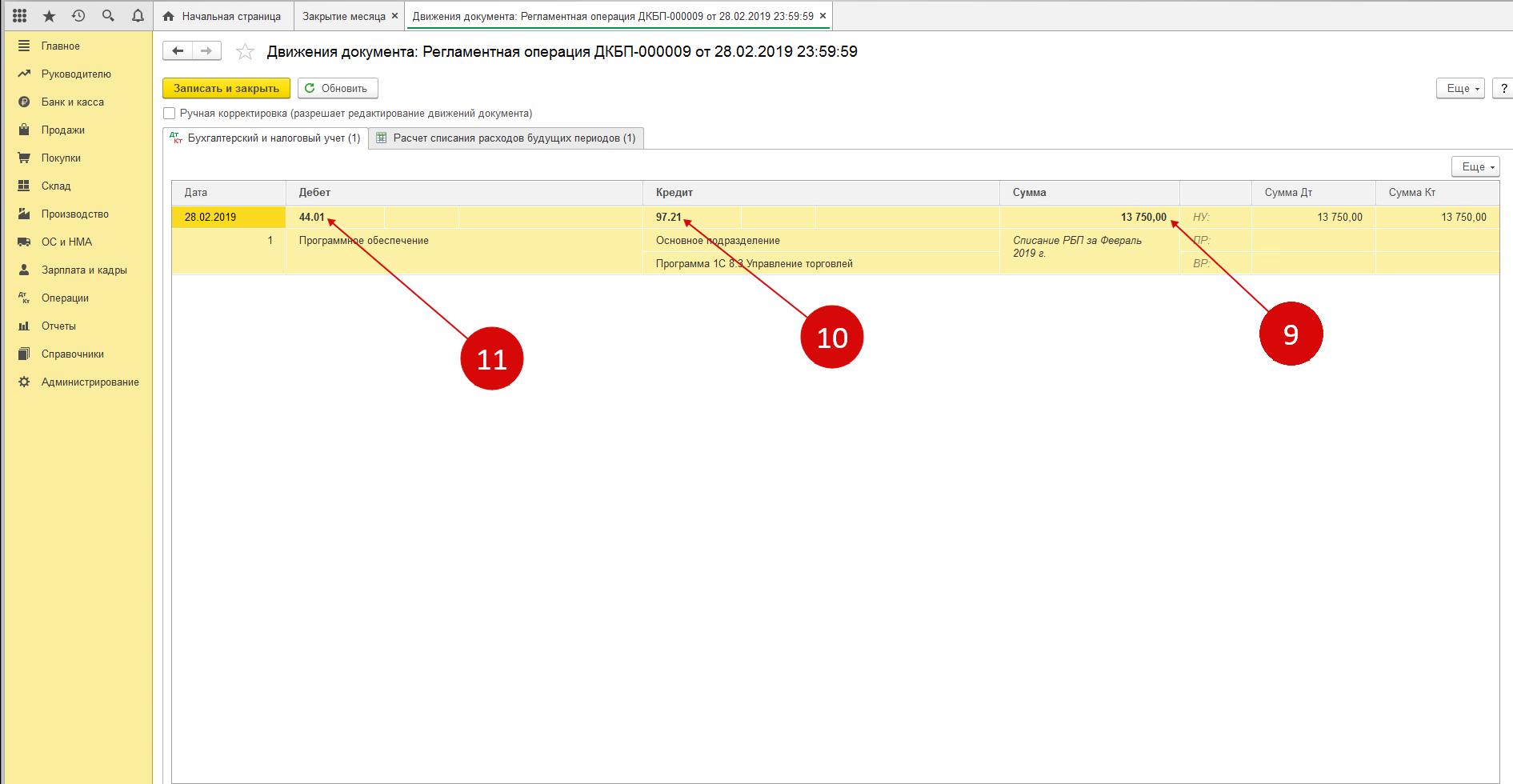Click the Сумма Дт column header
1513x784 pixels.
(1314, 192)
